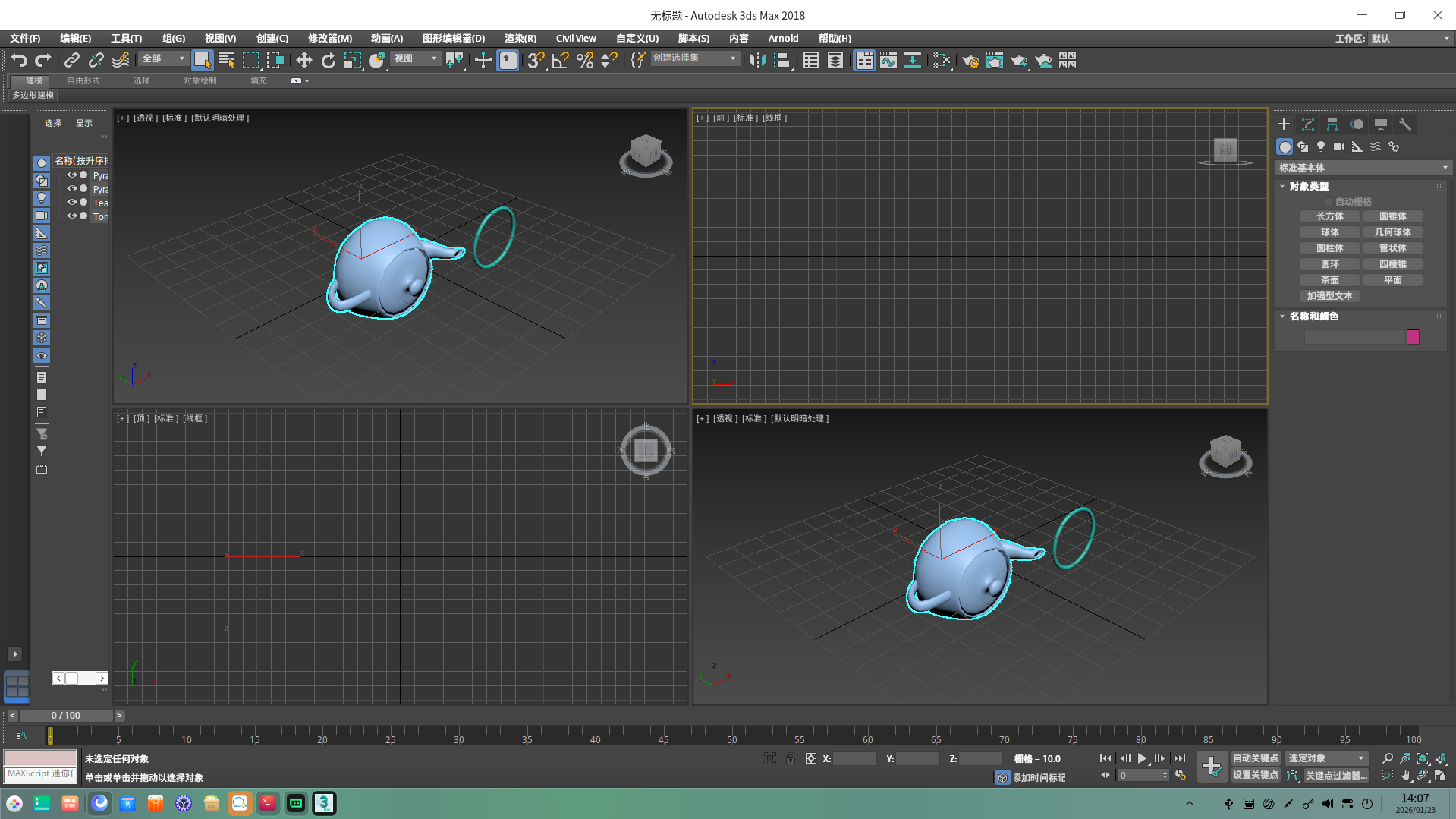The height and width of the screenshot is (819, 1456).
Task: Toggle visibility eye of Tor object
Action: (72, 216)
